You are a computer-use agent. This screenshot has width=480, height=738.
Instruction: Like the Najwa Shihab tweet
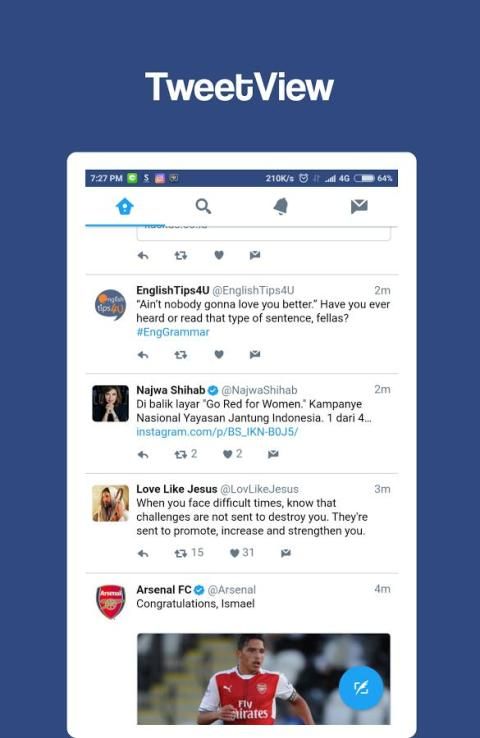(x=232, y=454)
